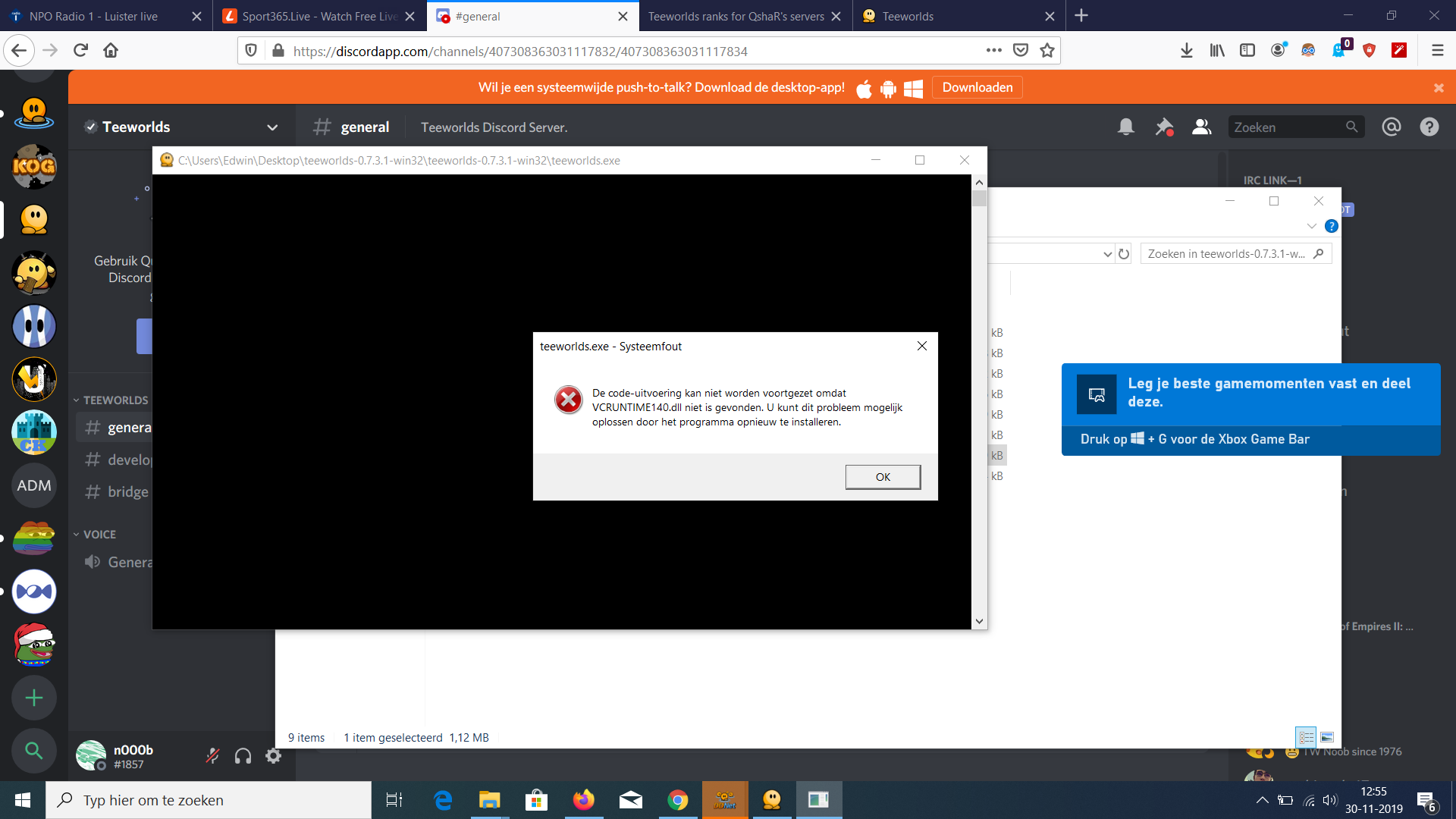The width and height of the screenshot is (1456, 819).
Task: Select the Santa-hat Pepe server icon
Action: point(34,644)
